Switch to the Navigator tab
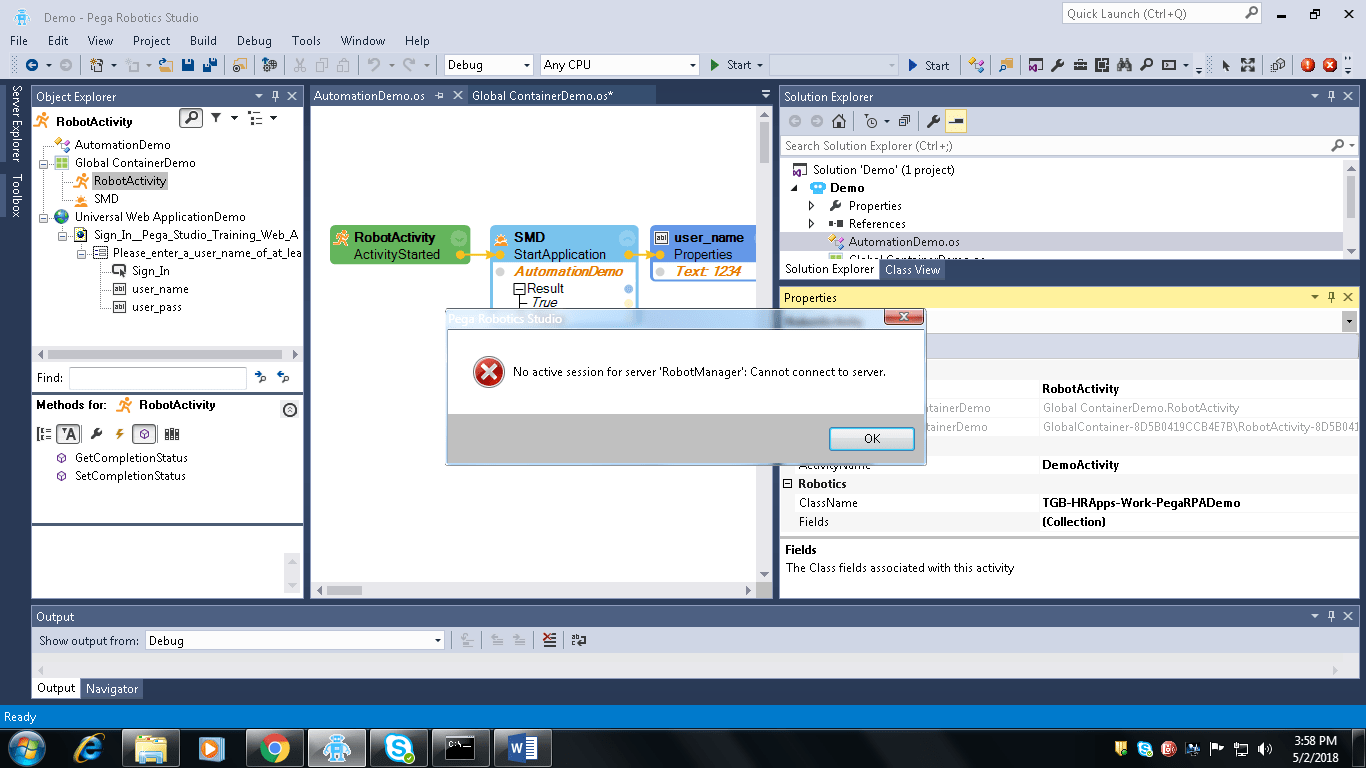1366x768 pixels. click(x=112, y=689)
